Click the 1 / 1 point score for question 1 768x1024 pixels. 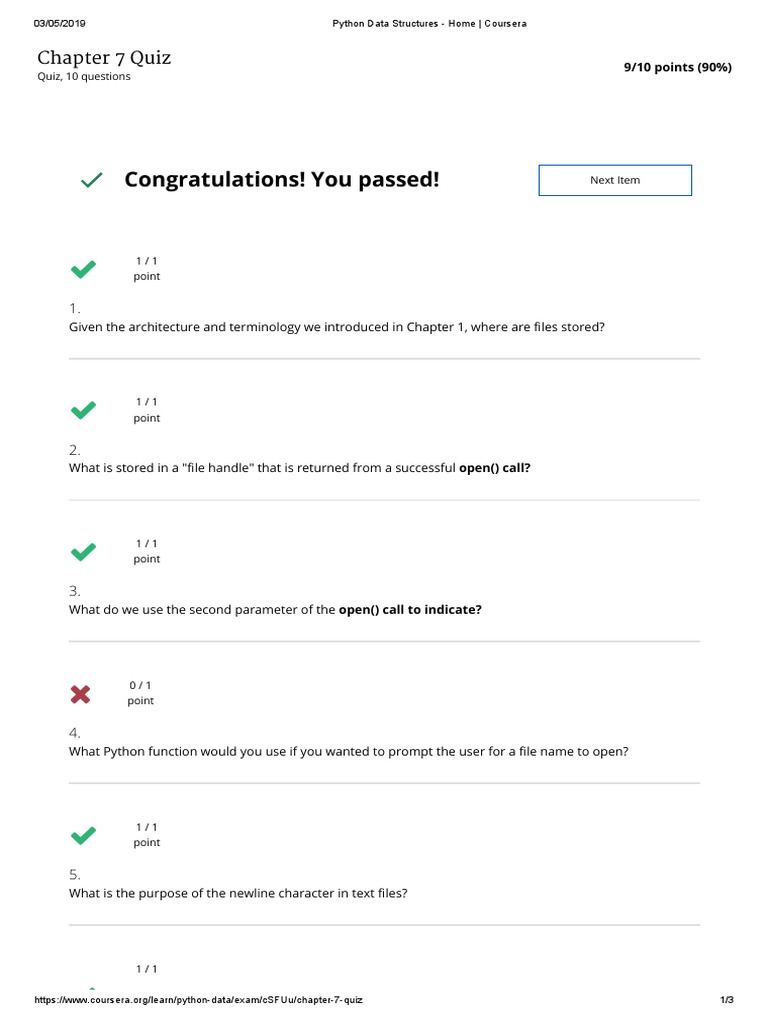click(146, 268)
